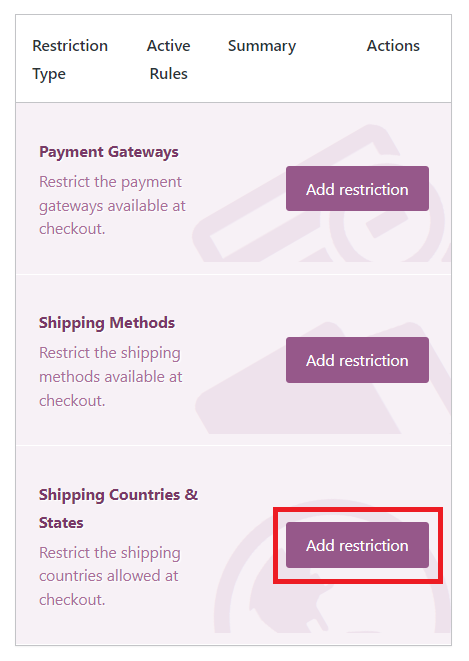Add restriction for Shipping Countries & States

357,545
